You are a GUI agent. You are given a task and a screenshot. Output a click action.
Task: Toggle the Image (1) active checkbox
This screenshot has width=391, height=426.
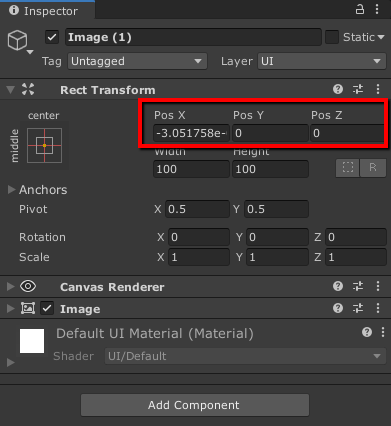[52, 37]
